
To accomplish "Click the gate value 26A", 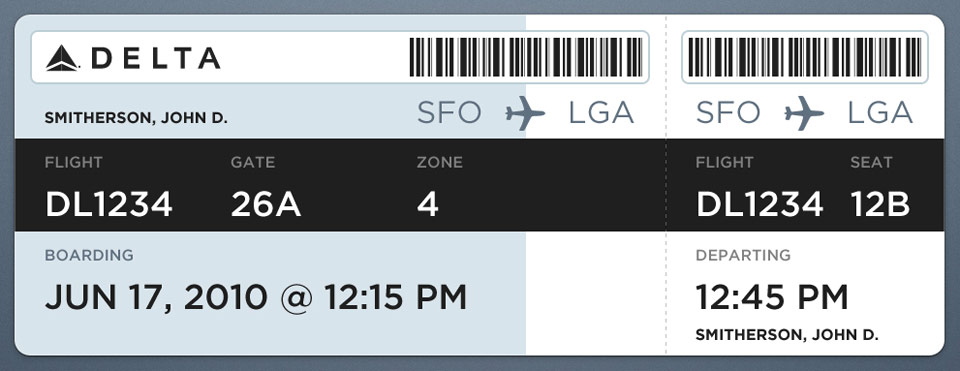I will tap(266, 204).
